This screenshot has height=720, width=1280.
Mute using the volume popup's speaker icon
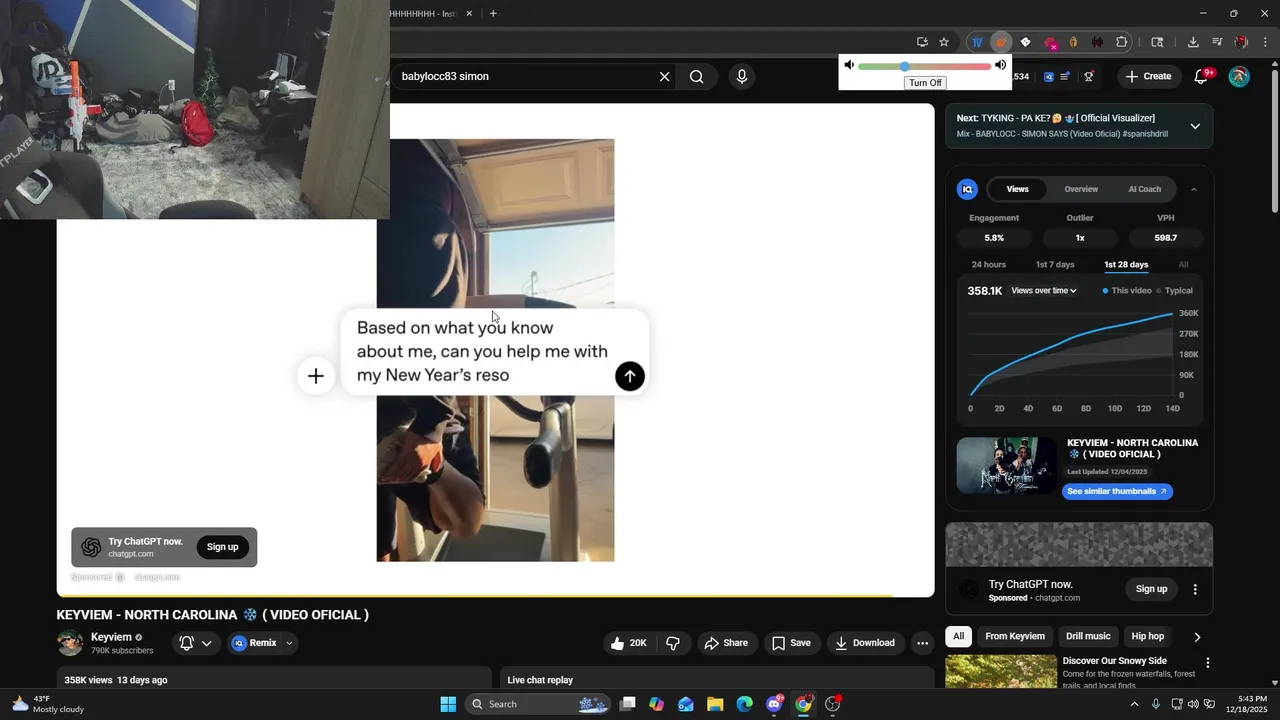tap(849, 65)
